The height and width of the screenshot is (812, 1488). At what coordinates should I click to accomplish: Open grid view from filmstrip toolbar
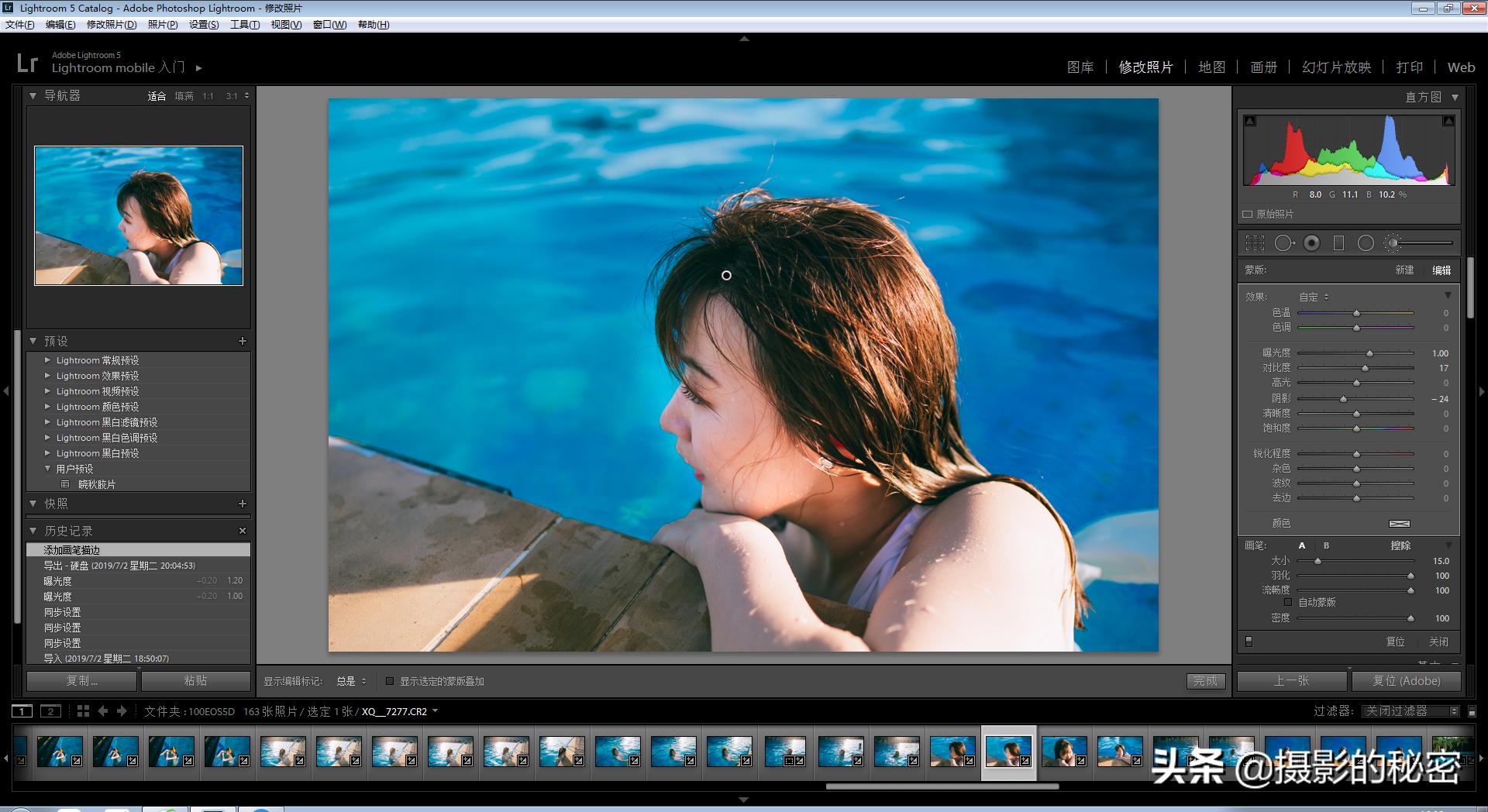pos(83,711)
